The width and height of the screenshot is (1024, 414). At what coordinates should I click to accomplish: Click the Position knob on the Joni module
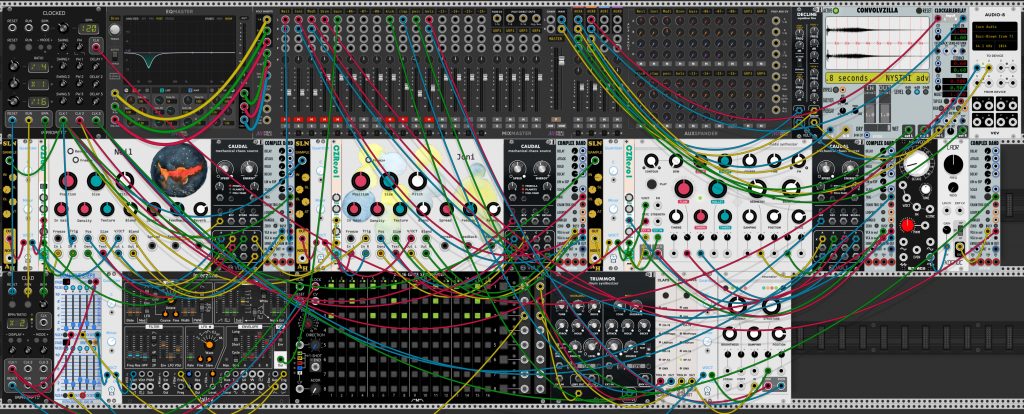[x=360, y=181]
